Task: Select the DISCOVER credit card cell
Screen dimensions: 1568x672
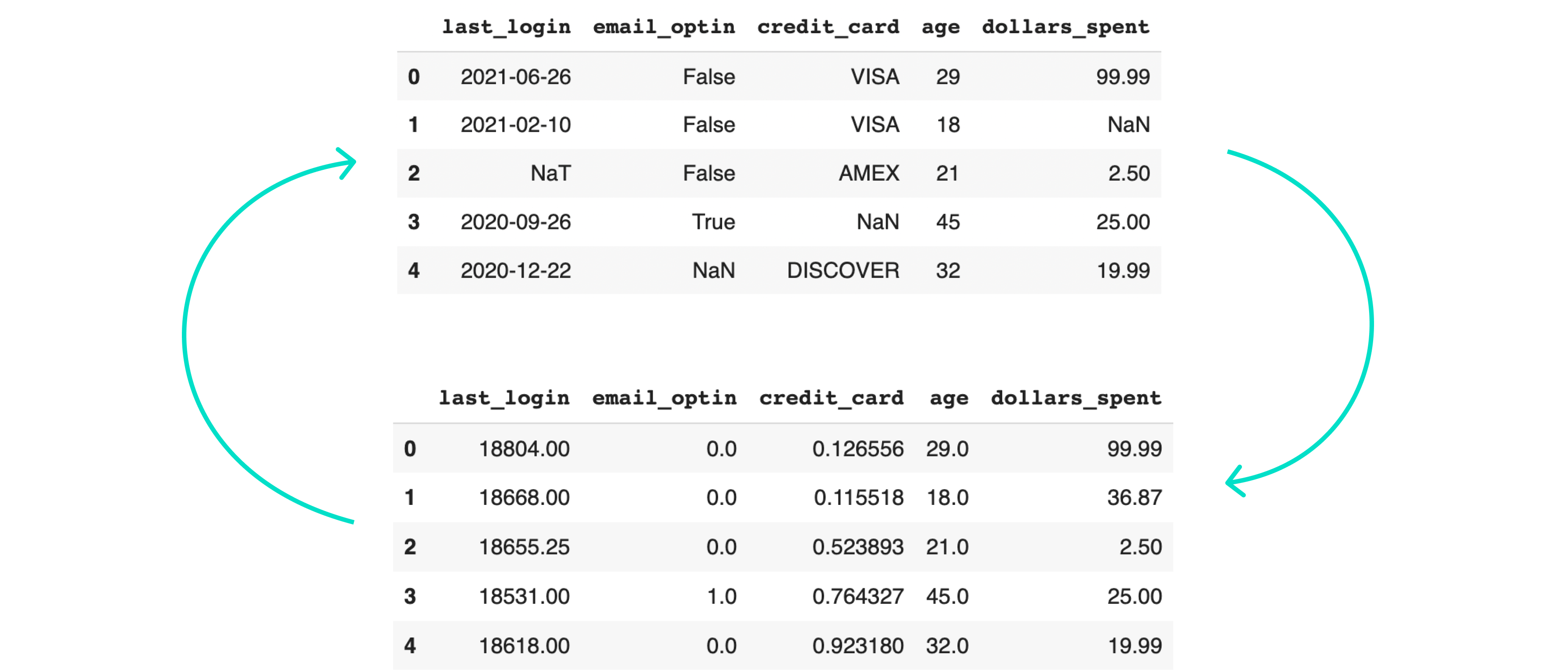Action: [x=842, y=270]
